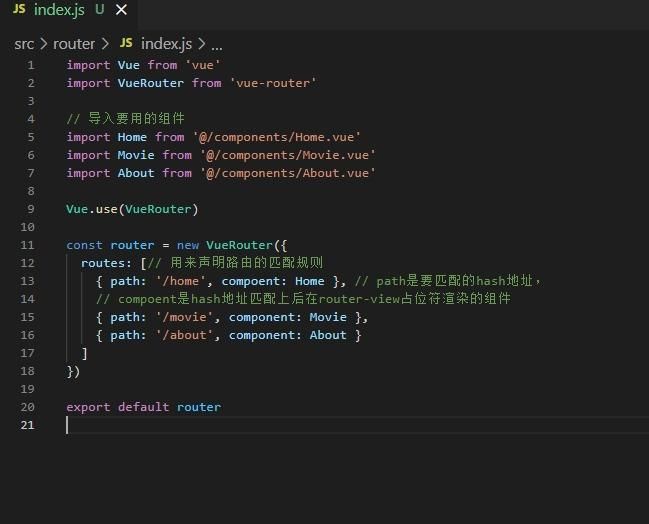This screenshot has height=524, width=649.
Task: Click line number 1 in the gutter
Action: click(x=30, y=65)
